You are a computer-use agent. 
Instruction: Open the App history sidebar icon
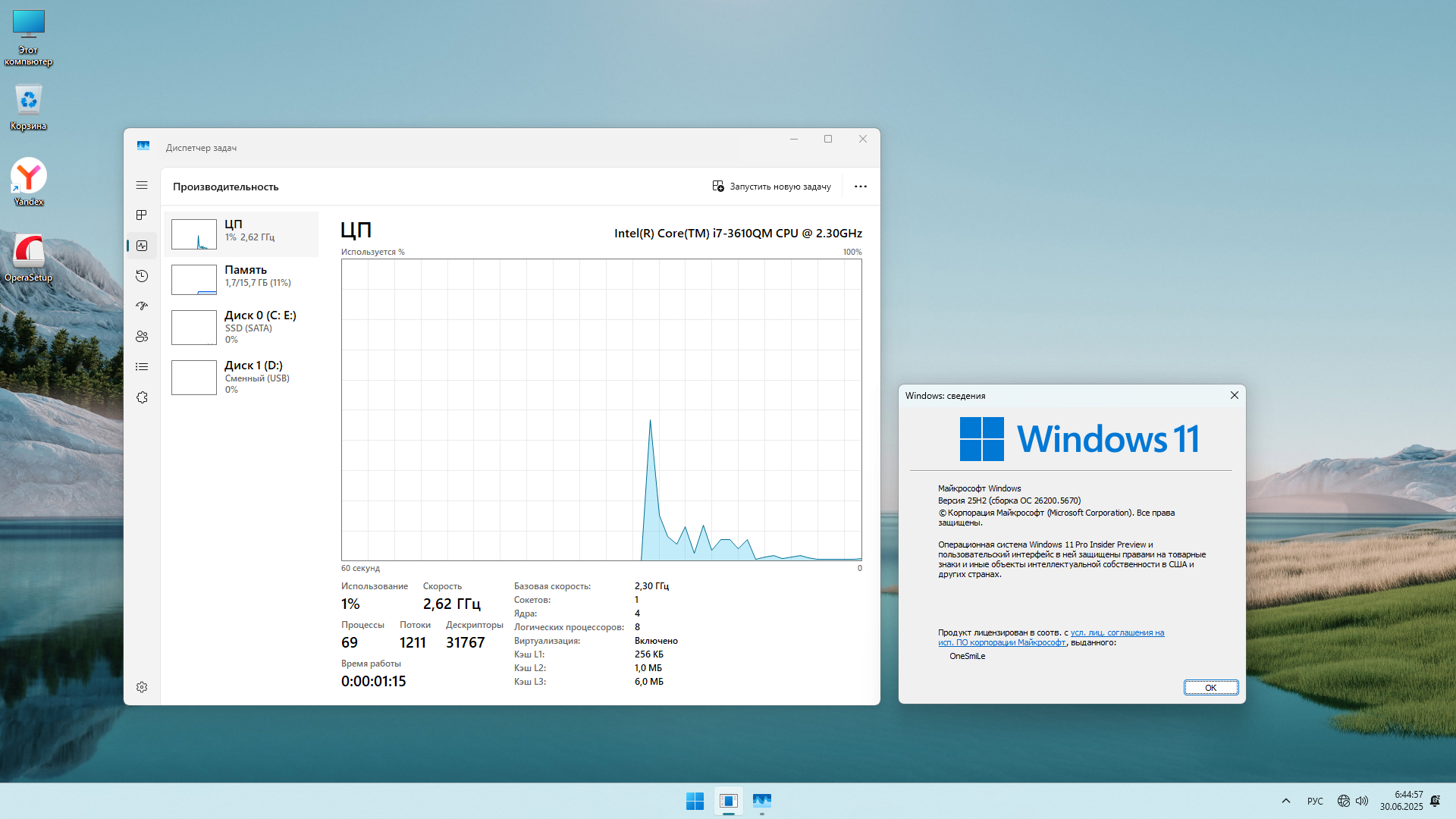click(x=142, y=276)
